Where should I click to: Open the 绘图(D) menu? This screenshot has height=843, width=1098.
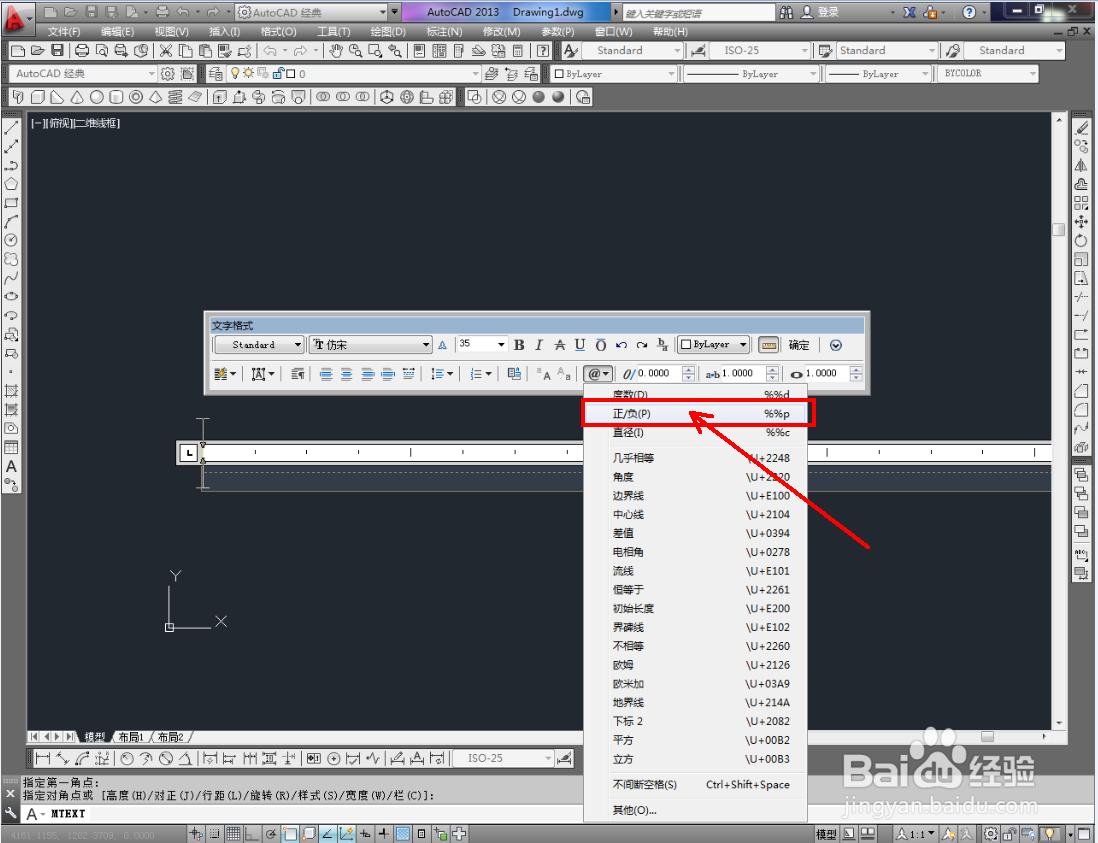[388, 32]
